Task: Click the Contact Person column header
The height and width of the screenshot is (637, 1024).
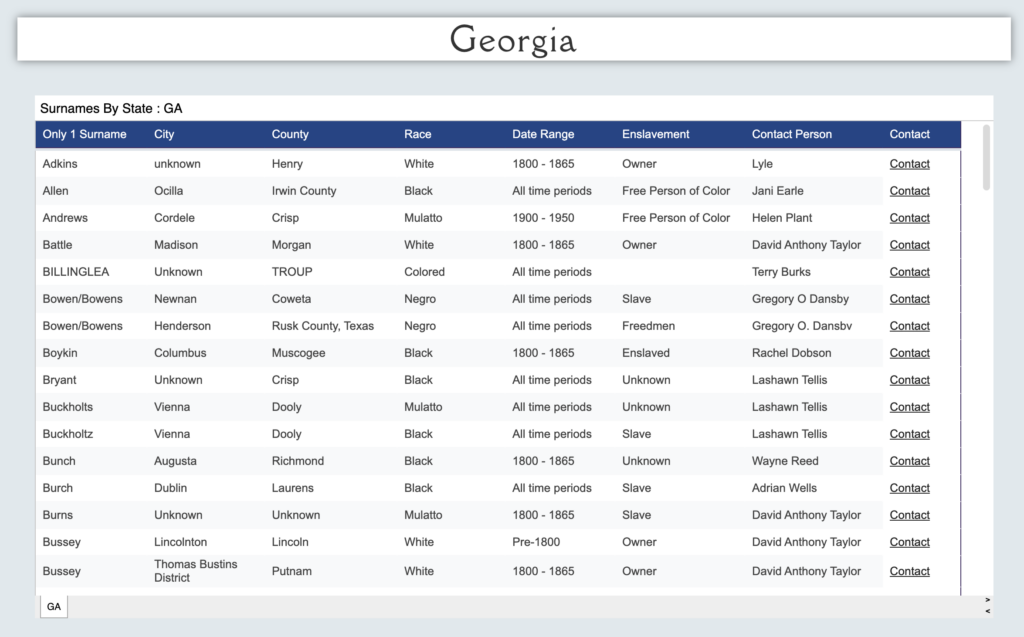Action: (792, 134)
